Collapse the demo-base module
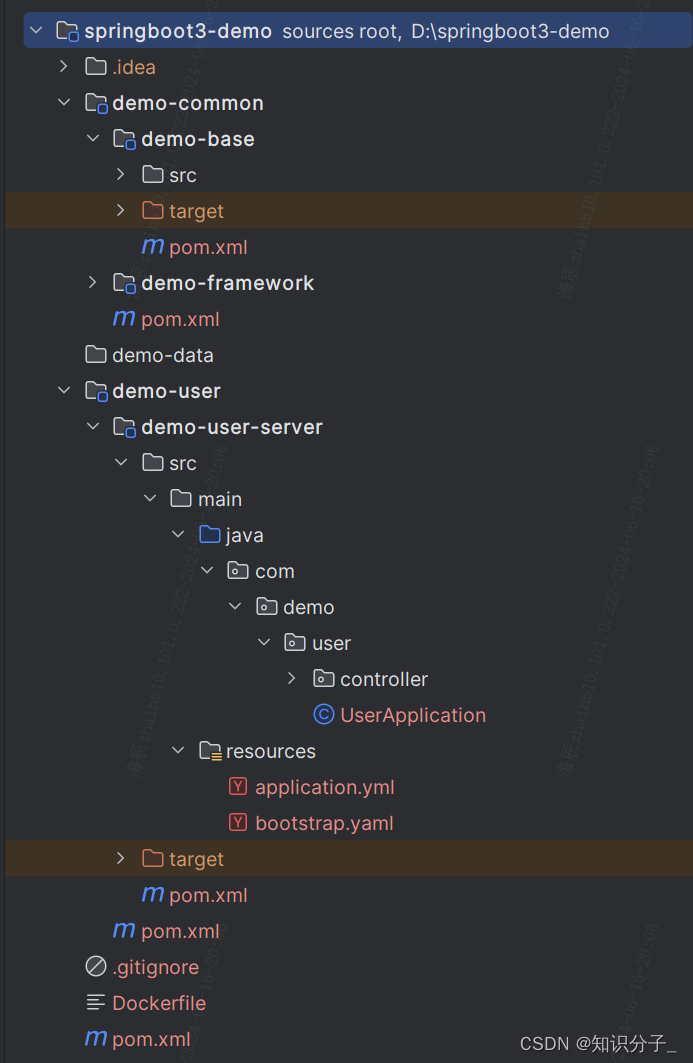 [93, 138]
